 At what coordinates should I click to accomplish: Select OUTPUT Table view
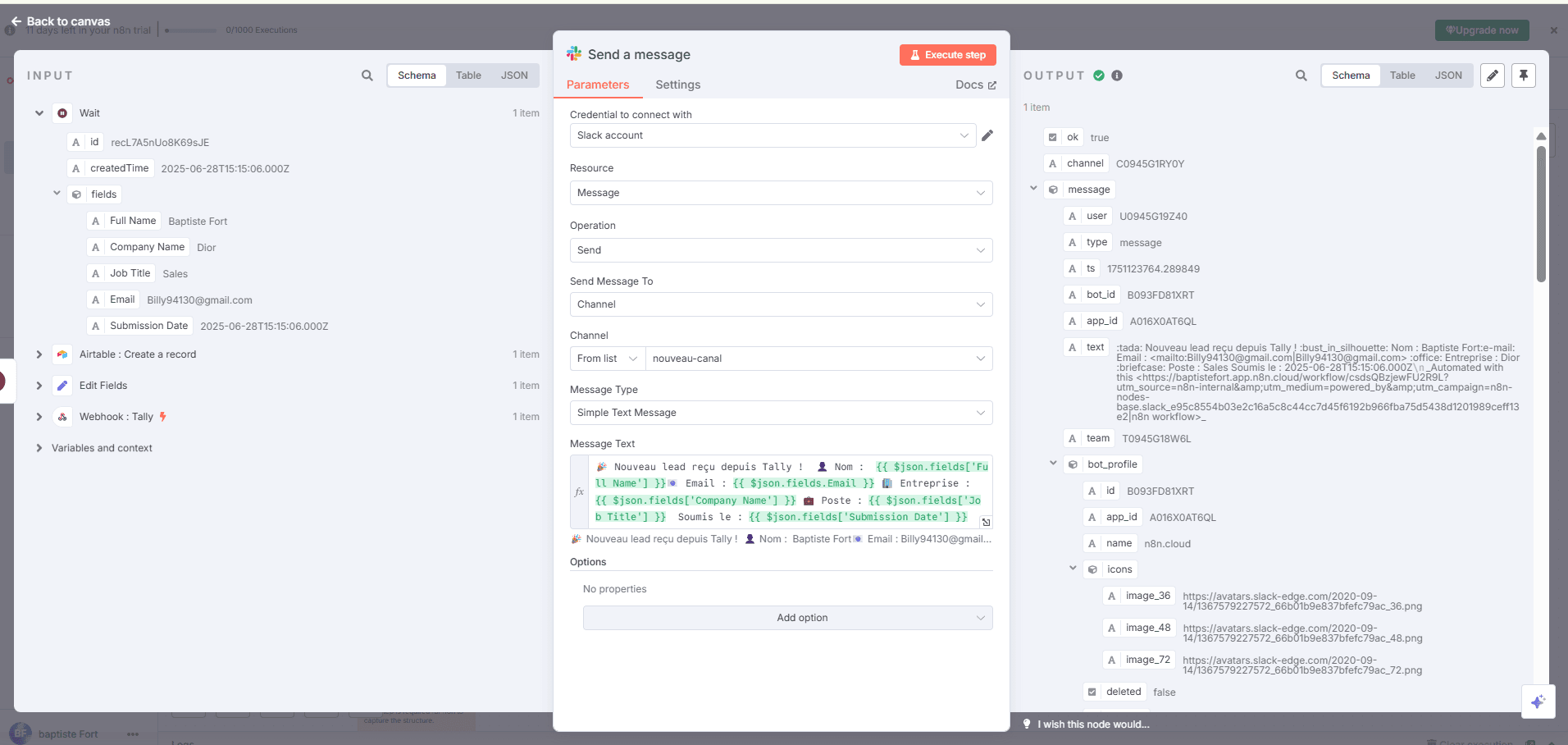pos(1402,75)
